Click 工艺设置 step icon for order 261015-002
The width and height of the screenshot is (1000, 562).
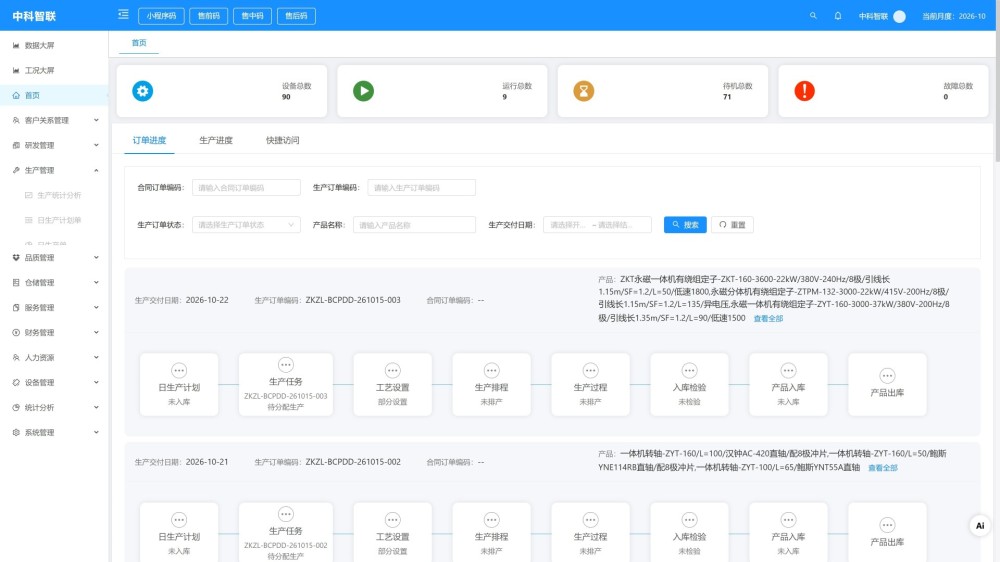[392, 520]
